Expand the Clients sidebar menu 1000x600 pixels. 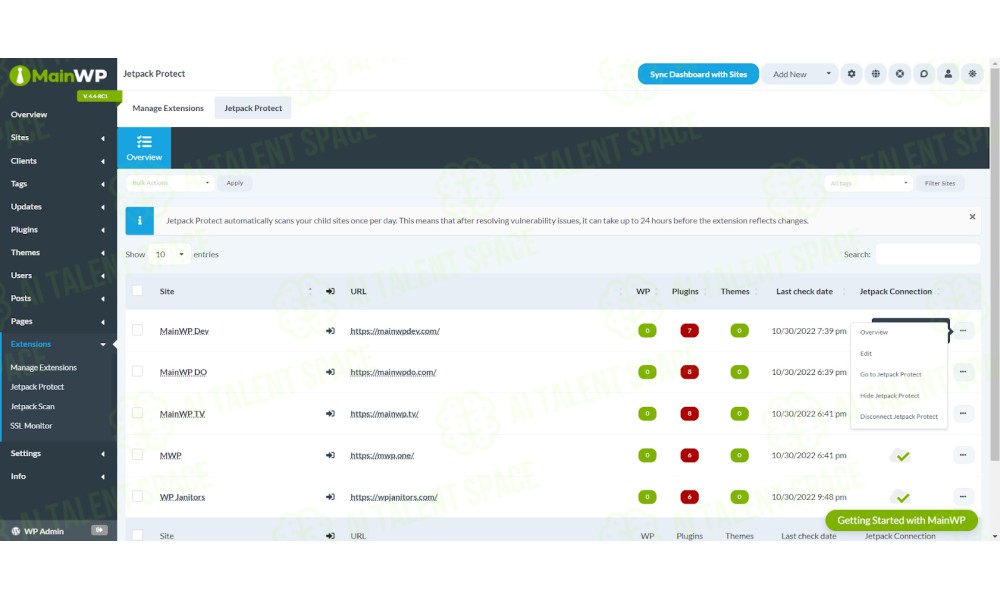58,161
